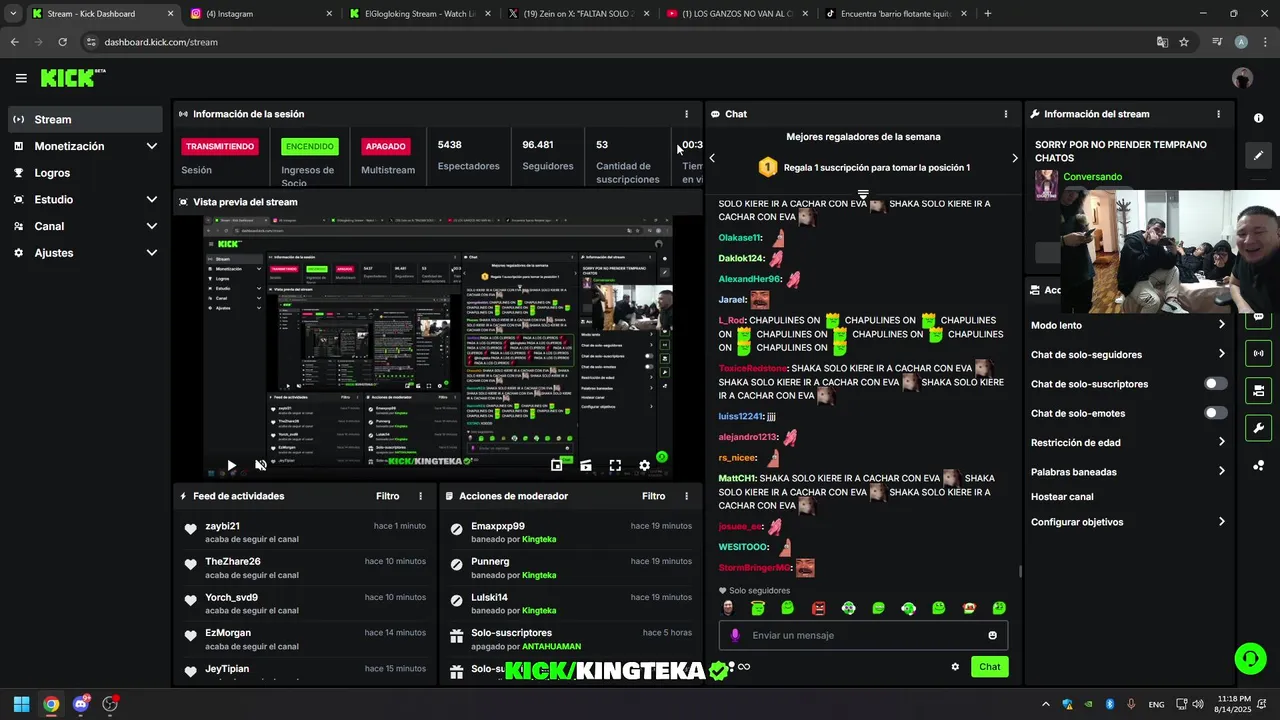Click the pencil edit icon in right toolbar
1280x720 pixels.
click(x=1258, y=155)
